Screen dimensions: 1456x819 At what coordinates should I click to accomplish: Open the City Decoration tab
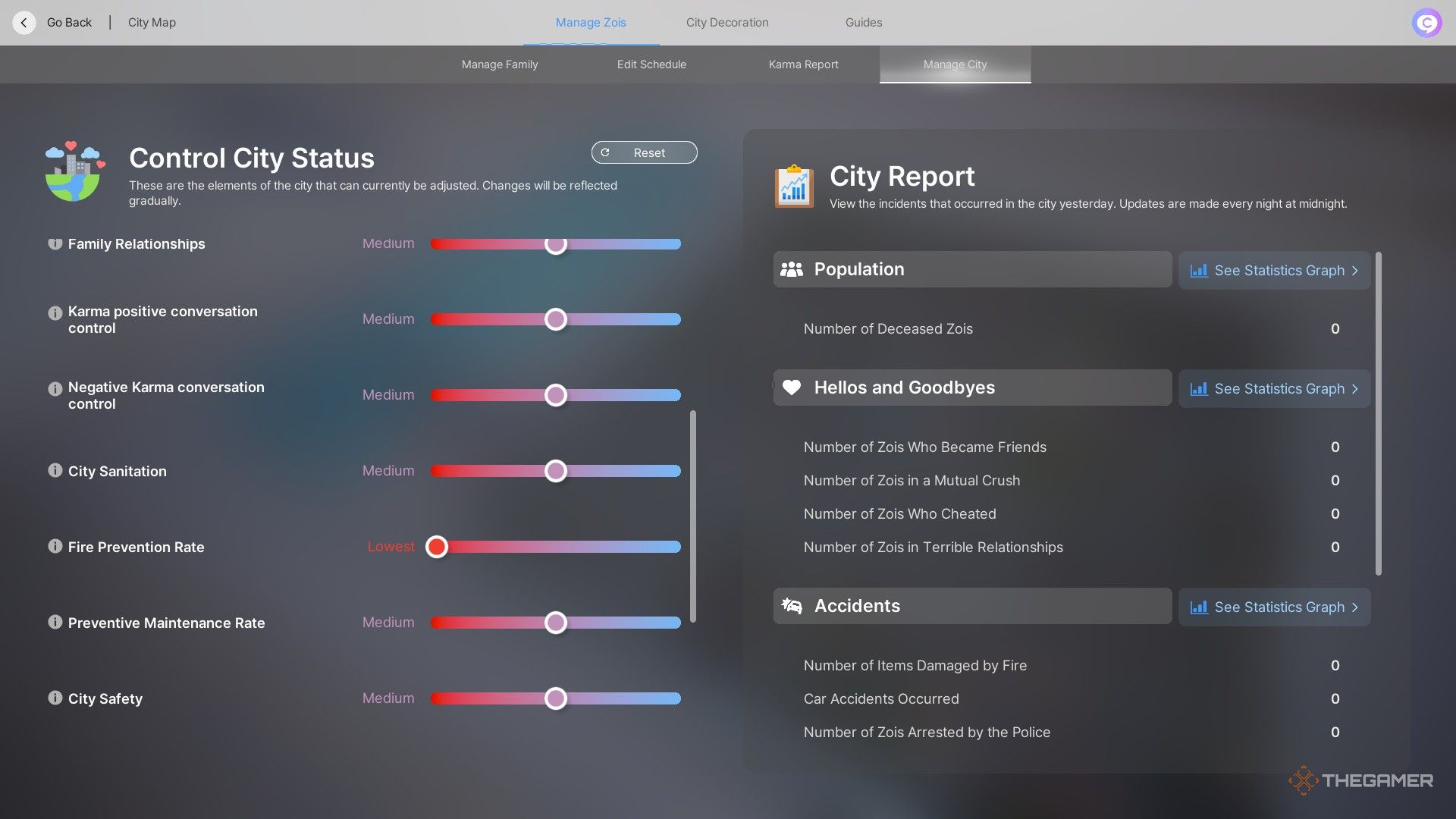tap(727, 23)
